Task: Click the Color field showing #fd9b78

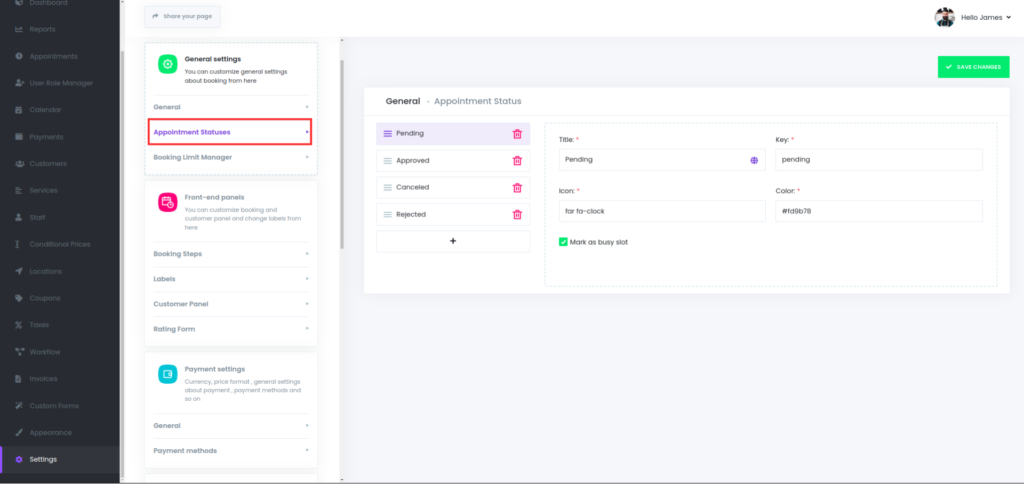Action: click(878, 211)
